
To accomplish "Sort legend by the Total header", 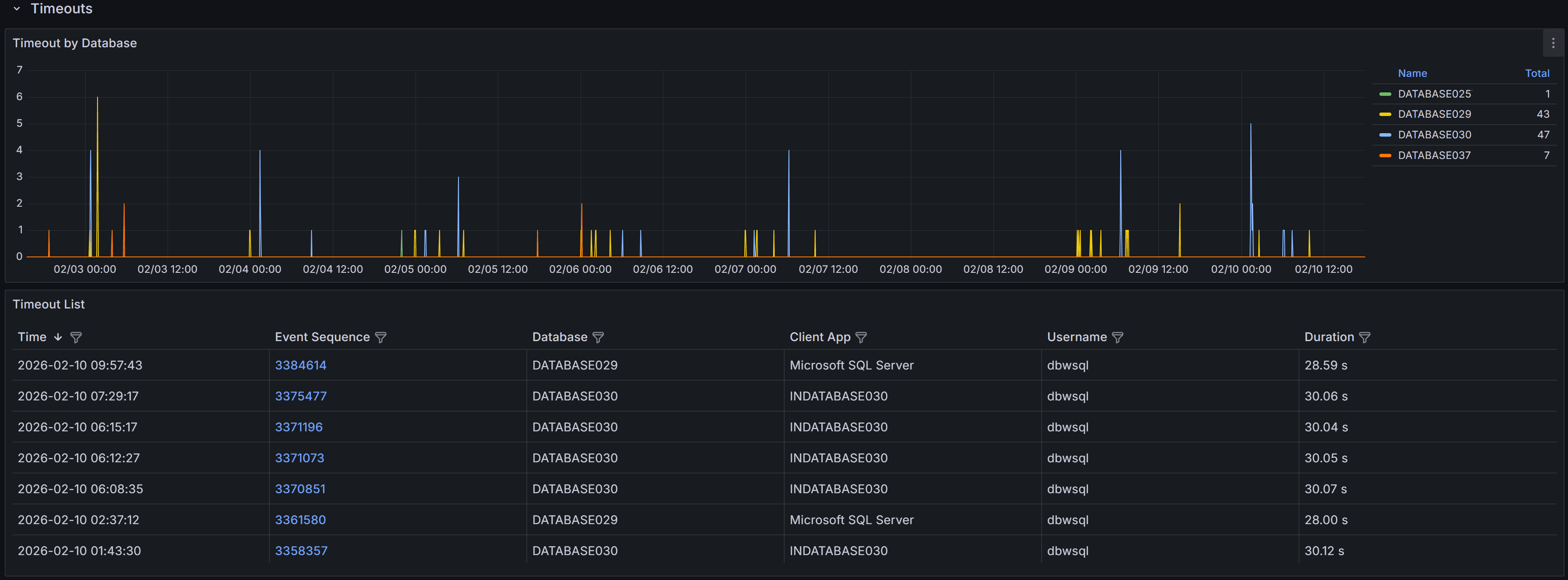I will pyautogui.click(x=1537, y=73).
